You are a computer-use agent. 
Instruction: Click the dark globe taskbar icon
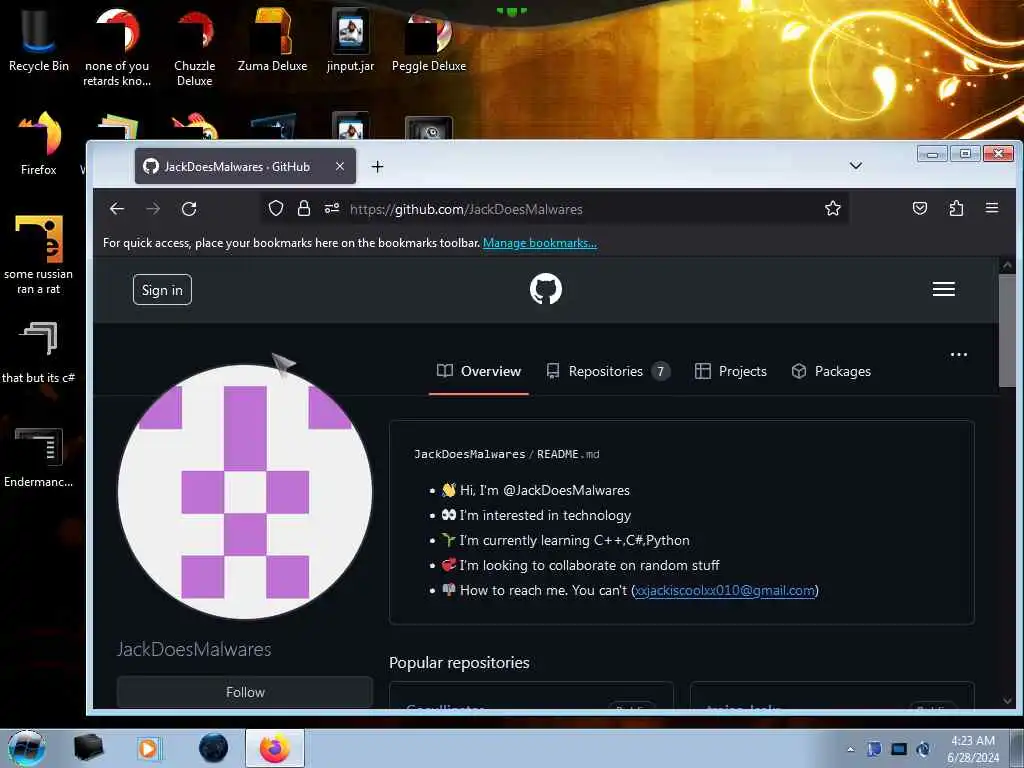pyautogui.click(x=214, y=748)
